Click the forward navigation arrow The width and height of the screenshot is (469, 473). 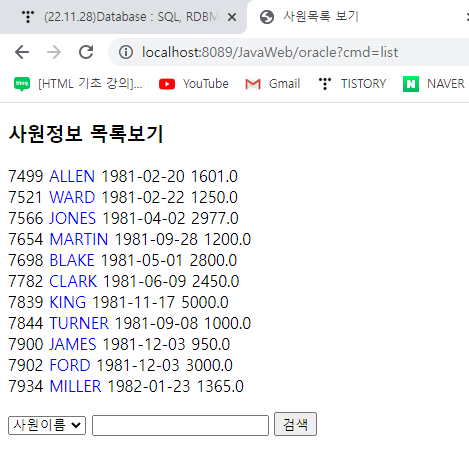54,52
